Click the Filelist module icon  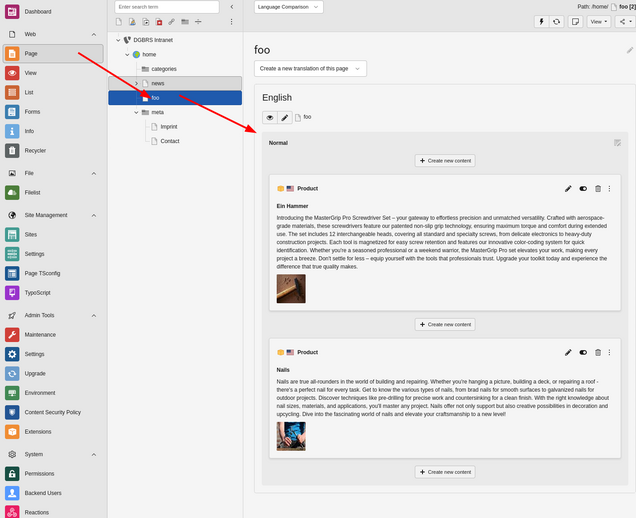click(12, 192)
